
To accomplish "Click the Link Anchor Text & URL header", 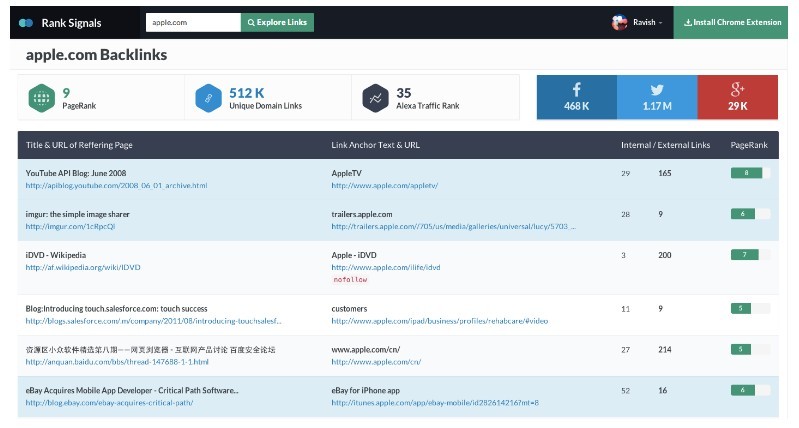I will pos(376,145).
